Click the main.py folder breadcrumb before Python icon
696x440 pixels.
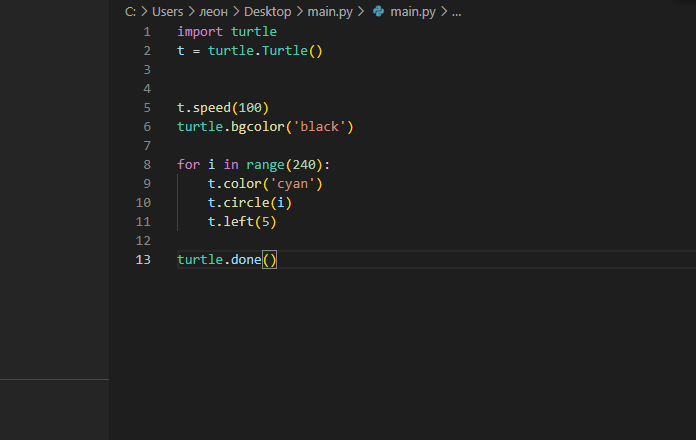coord(330,12)
